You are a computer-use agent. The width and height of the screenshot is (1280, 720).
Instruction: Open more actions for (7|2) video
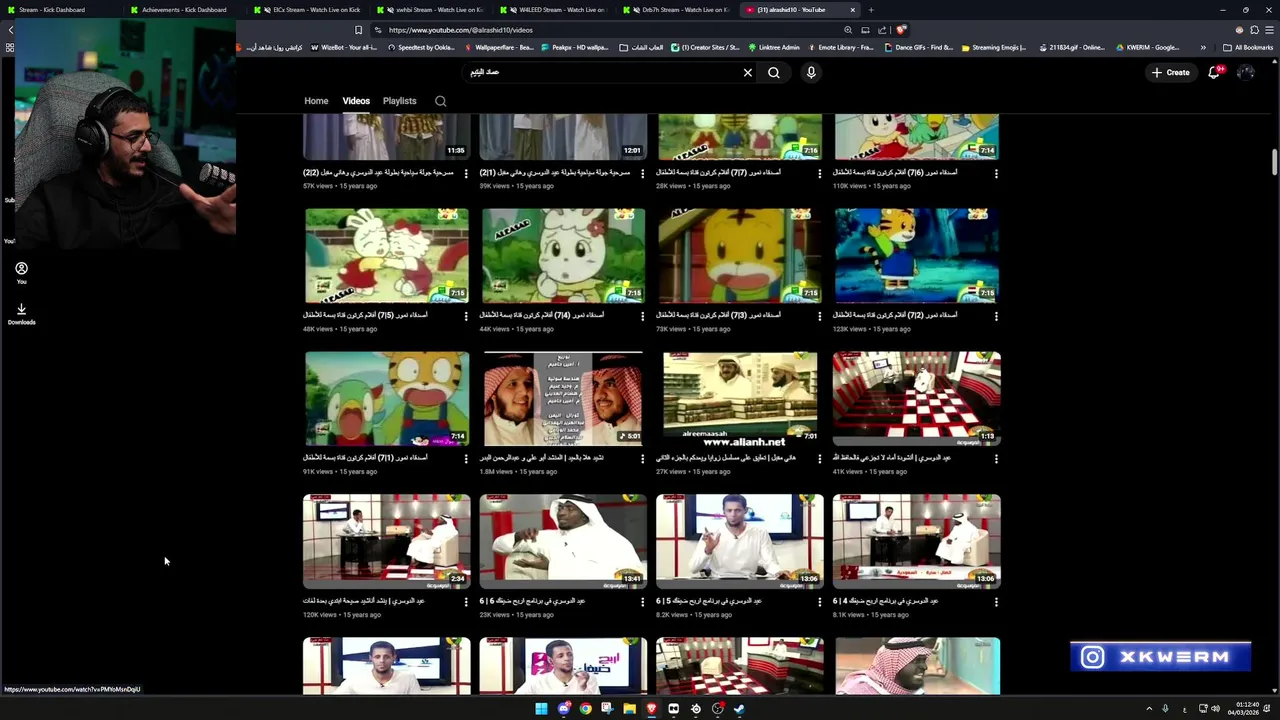pyautogui.click(x=996, y=316)
